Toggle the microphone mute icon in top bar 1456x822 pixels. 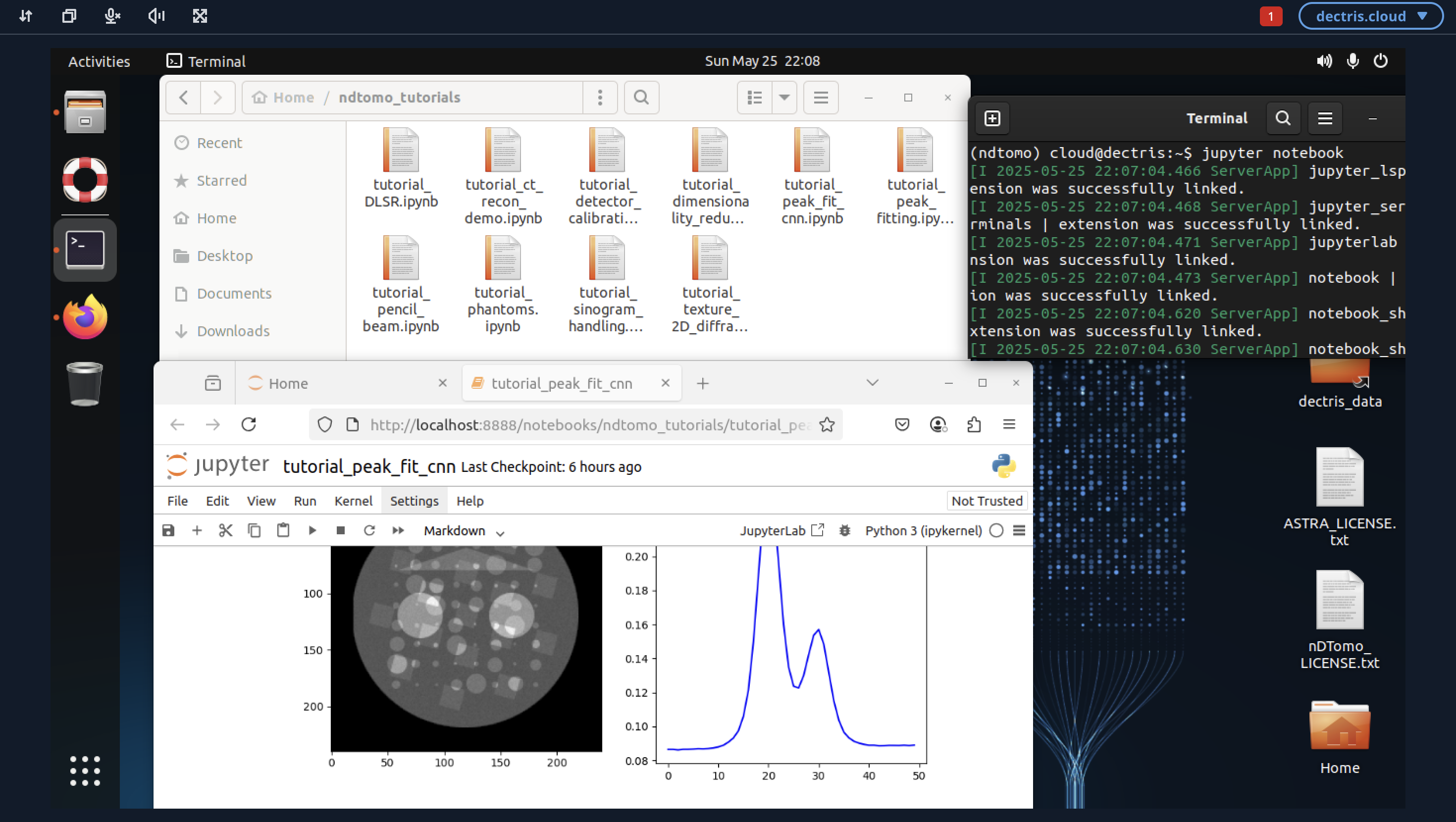click(112, 16)
